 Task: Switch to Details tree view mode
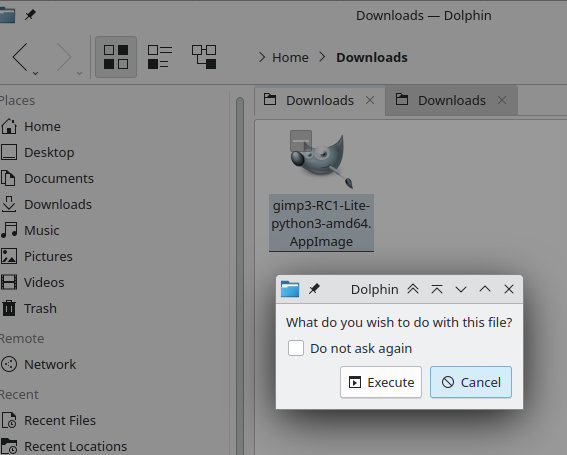(204, 57)
